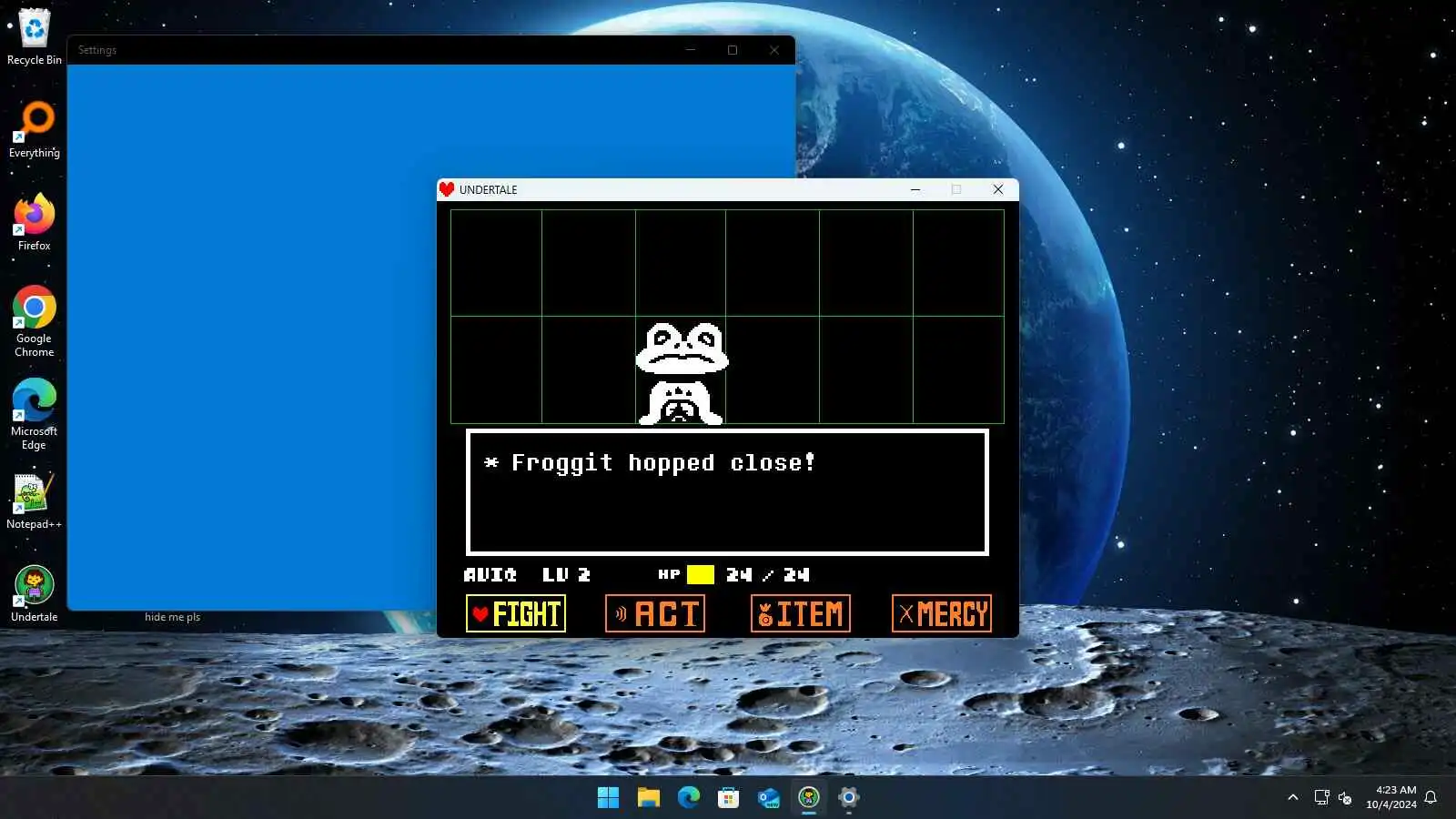Click the Settings window title text
The image size is (1456, 819).
pyautogui.click(x=97, y=50)
